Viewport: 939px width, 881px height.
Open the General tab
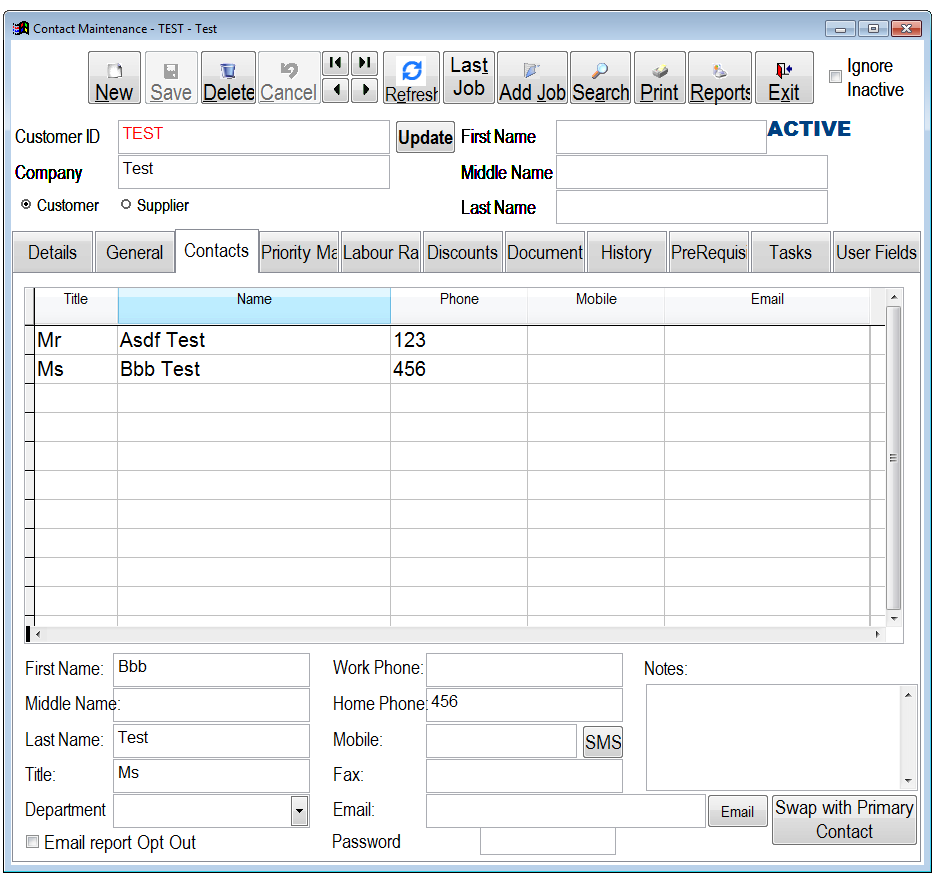tap(134, 253)
